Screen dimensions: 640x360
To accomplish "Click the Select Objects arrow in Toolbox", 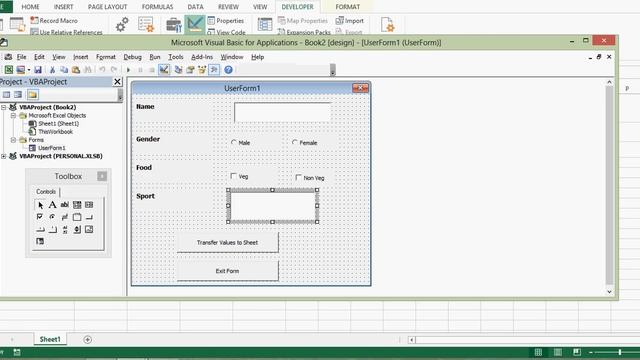I will pos(40,205).
